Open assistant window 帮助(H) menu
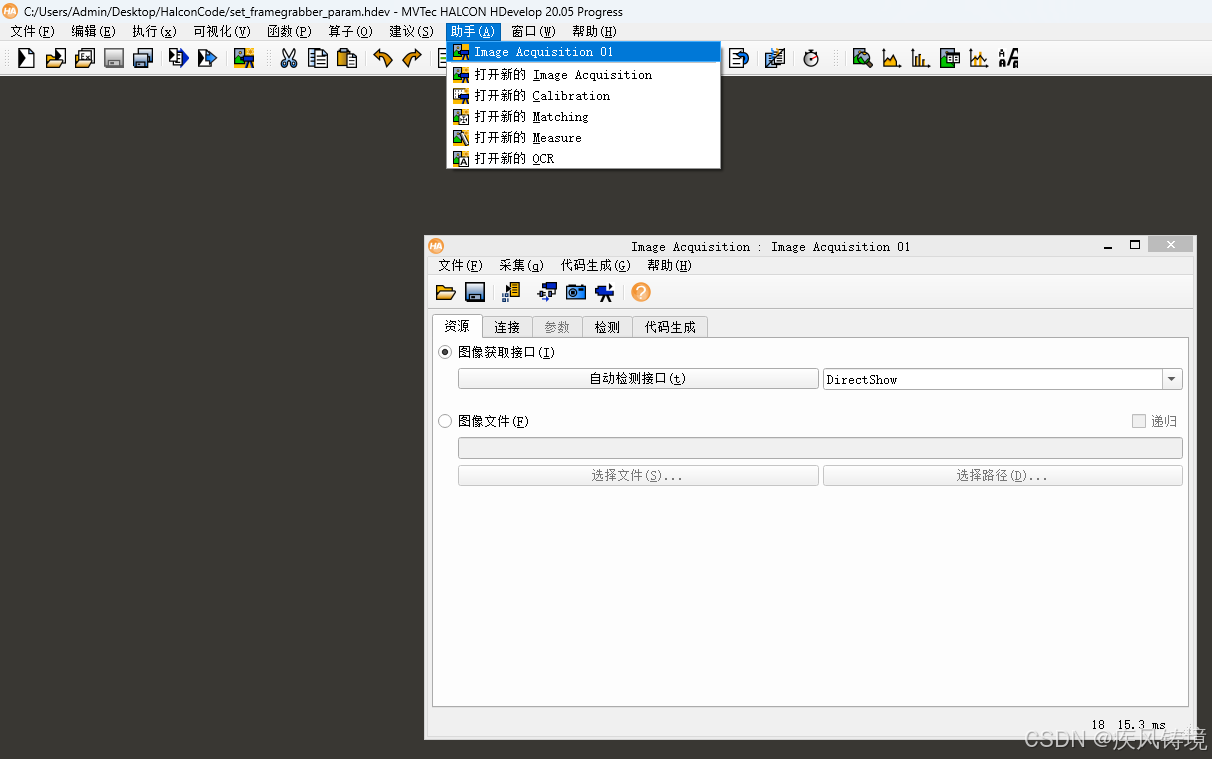This screenshot has width=1212, height=759. click(670, 265)
